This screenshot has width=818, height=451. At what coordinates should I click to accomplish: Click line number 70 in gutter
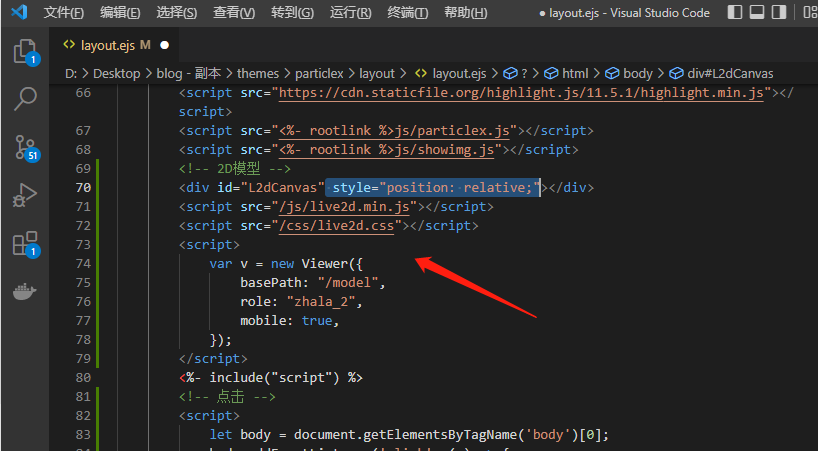[x=83, y=187]
